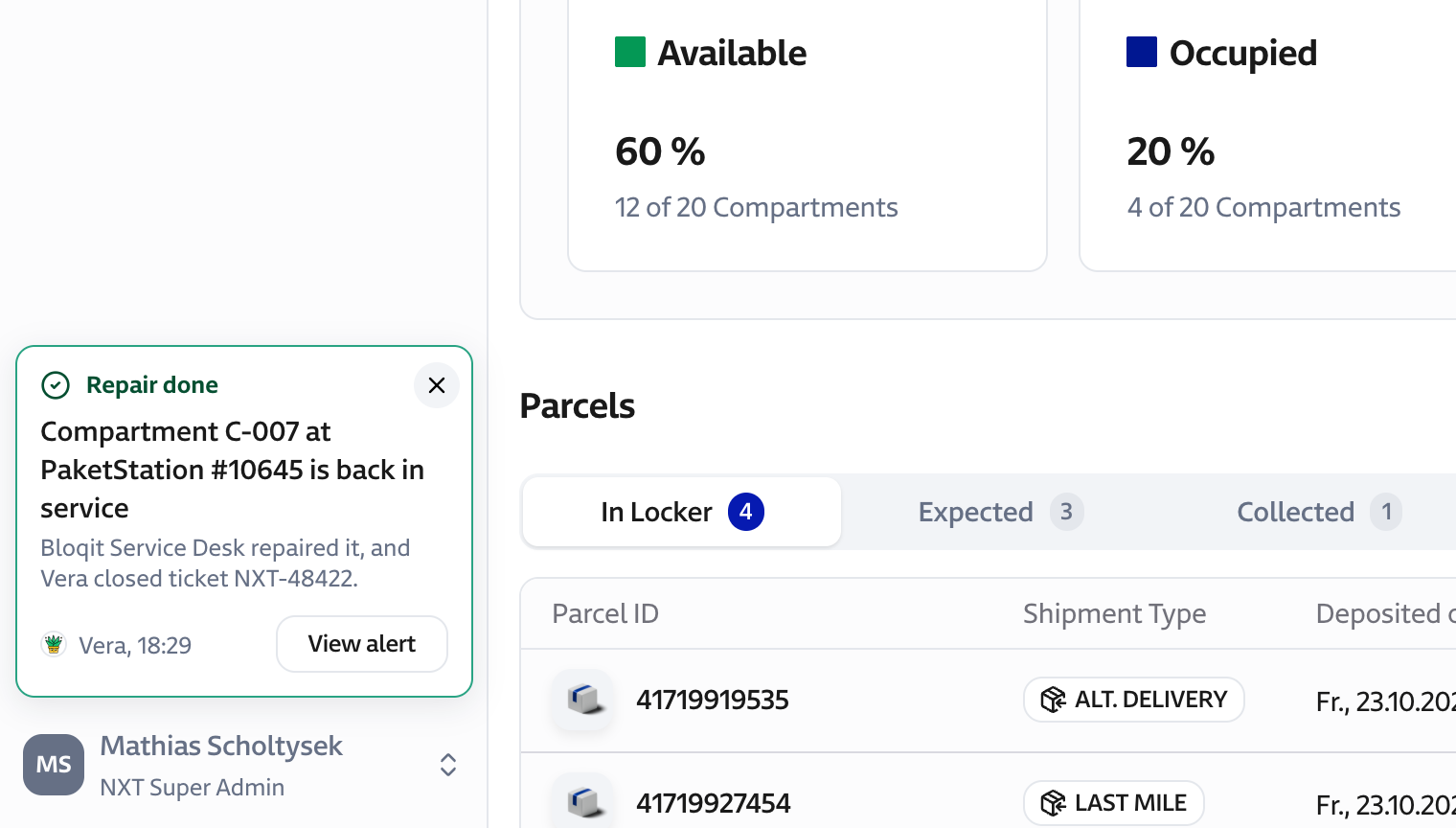Open parcel ID 41719927454
The width and height of the screenshot is (1456, 828).
(x=714, y=803)
